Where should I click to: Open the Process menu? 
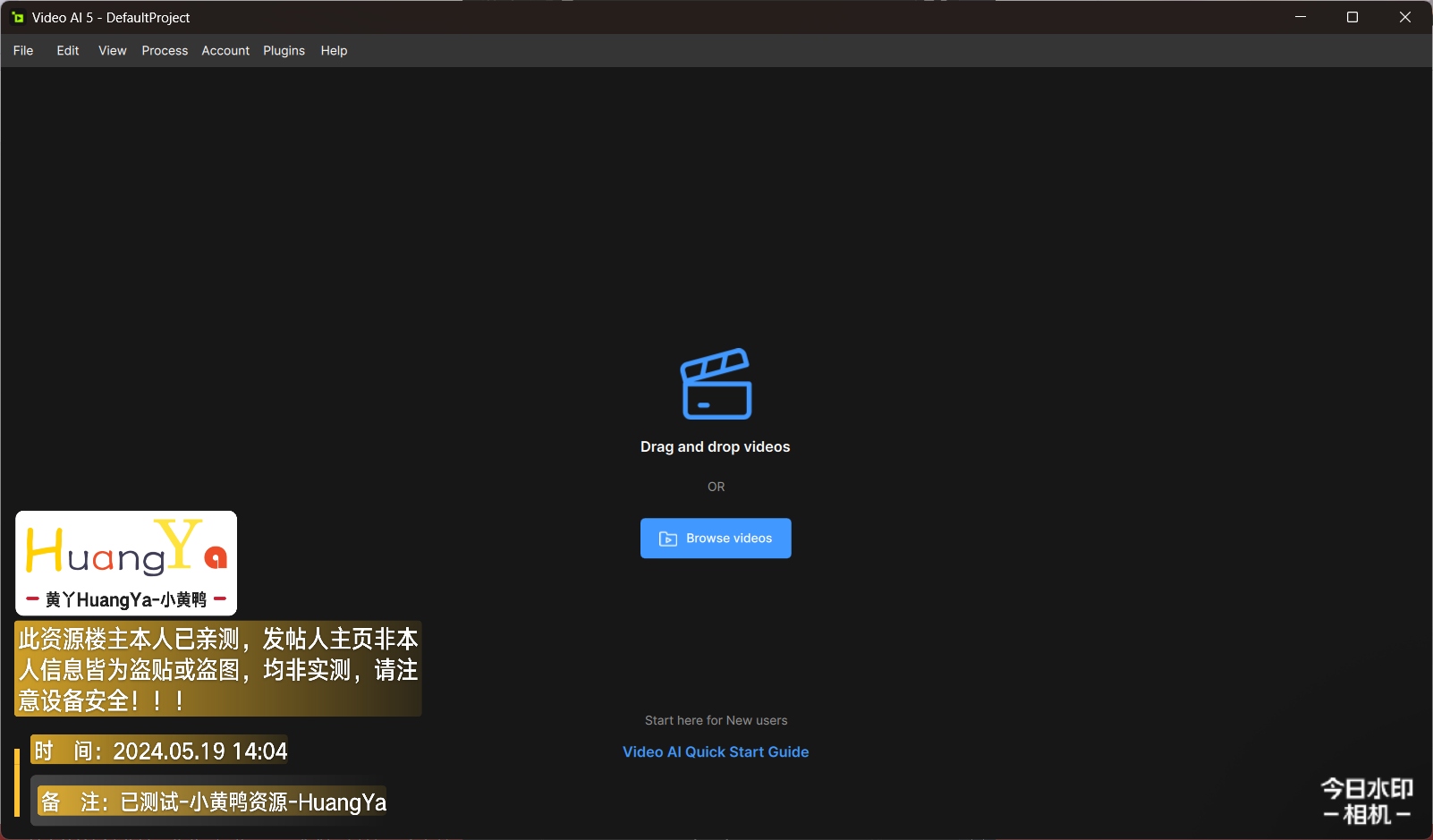[165, 51]
